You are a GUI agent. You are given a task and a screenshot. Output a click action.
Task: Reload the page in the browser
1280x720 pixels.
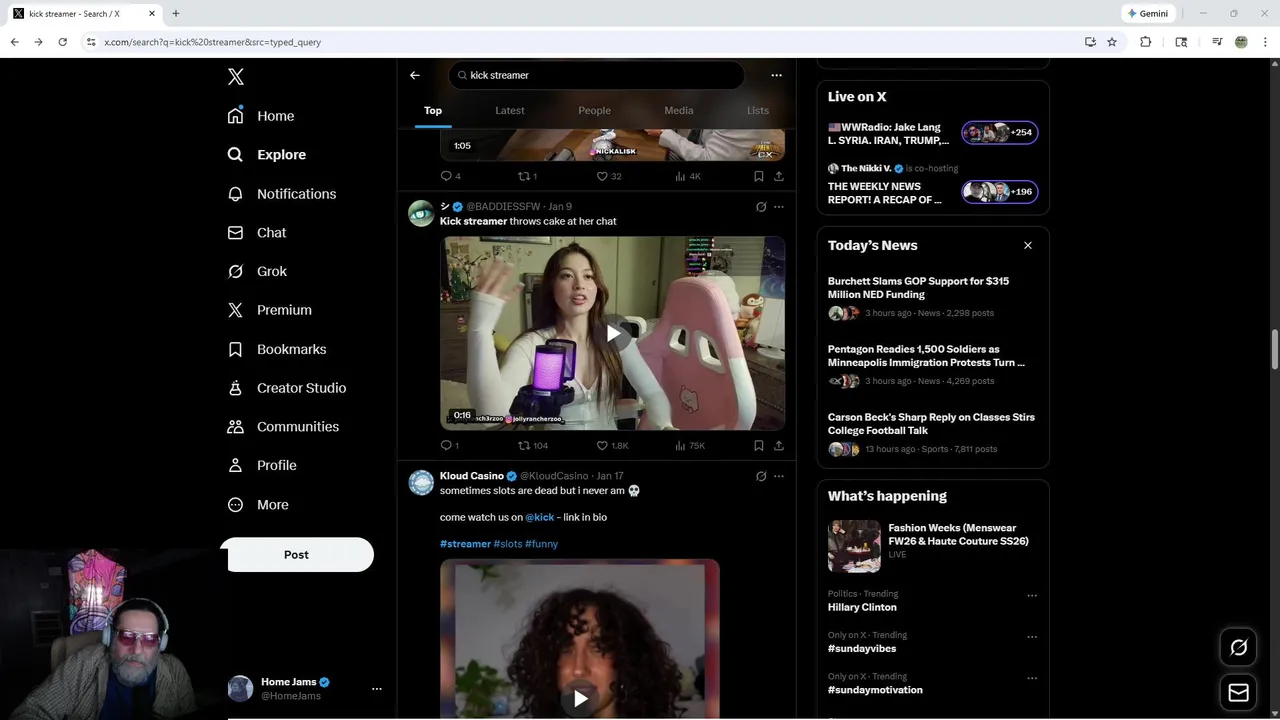click(x=62, y=42)
